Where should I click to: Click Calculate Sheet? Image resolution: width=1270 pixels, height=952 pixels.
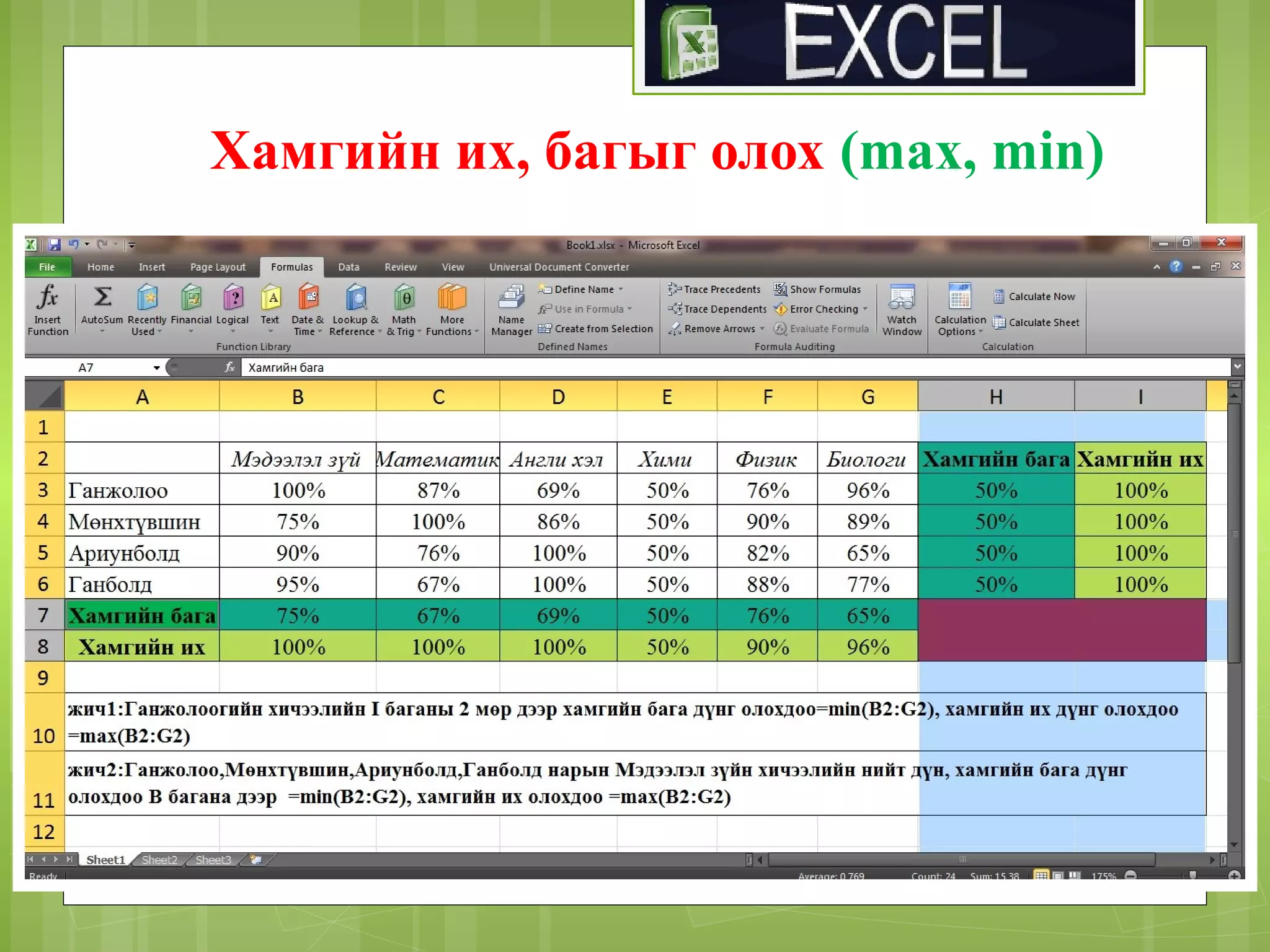click(1036, 322)
